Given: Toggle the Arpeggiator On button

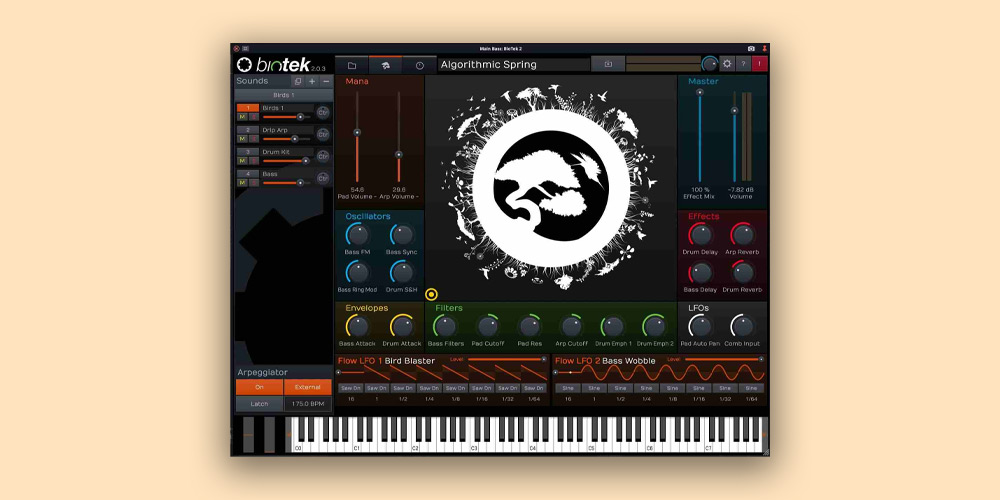Looking at the screenshot, I should click(259, 387).
